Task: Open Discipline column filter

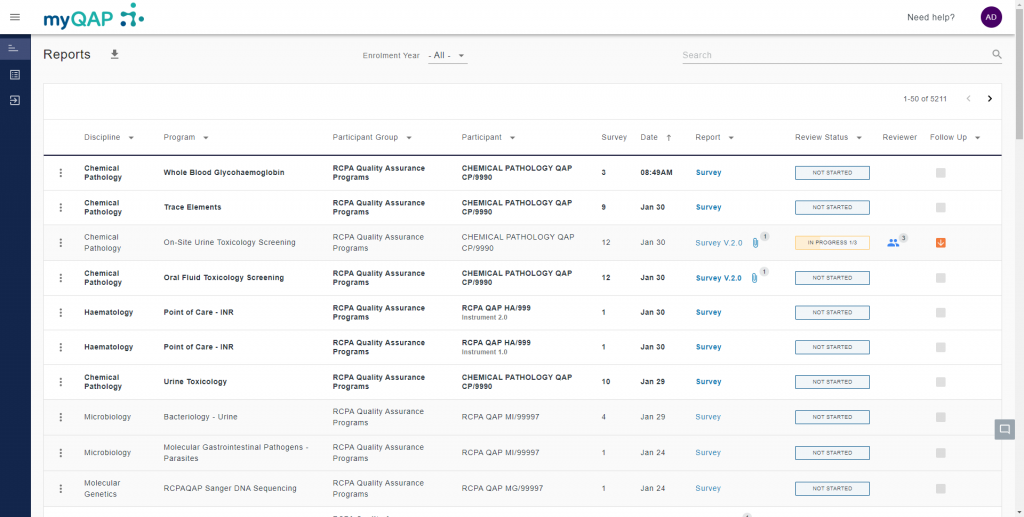Action: pyautogui.click(x=131, y=138)
